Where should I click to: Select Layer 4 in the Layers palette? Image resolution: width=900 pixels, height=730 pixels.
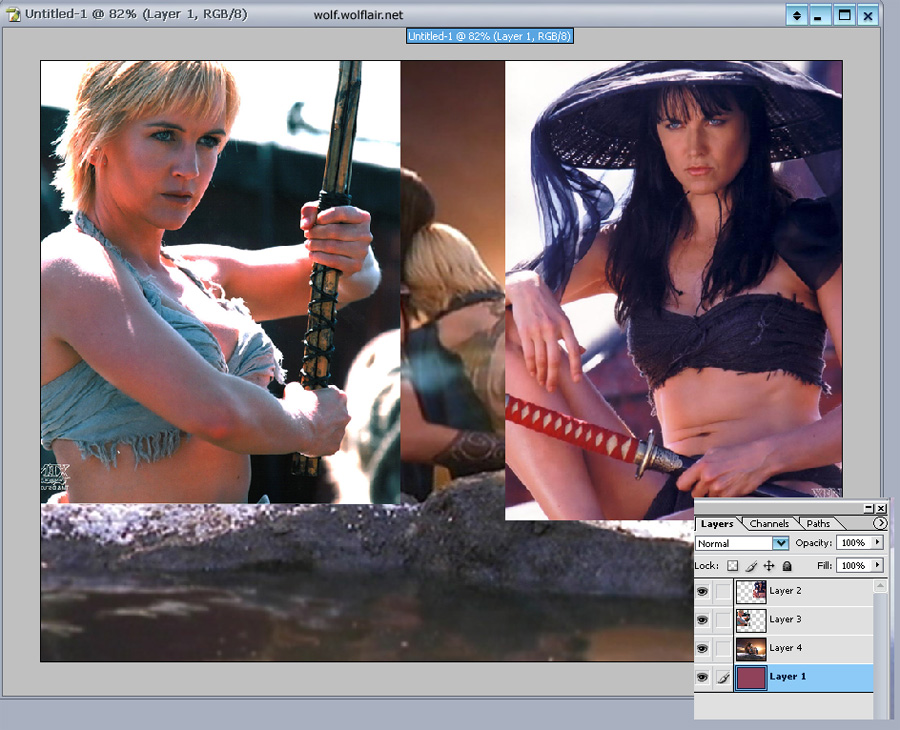pos(804,649)
